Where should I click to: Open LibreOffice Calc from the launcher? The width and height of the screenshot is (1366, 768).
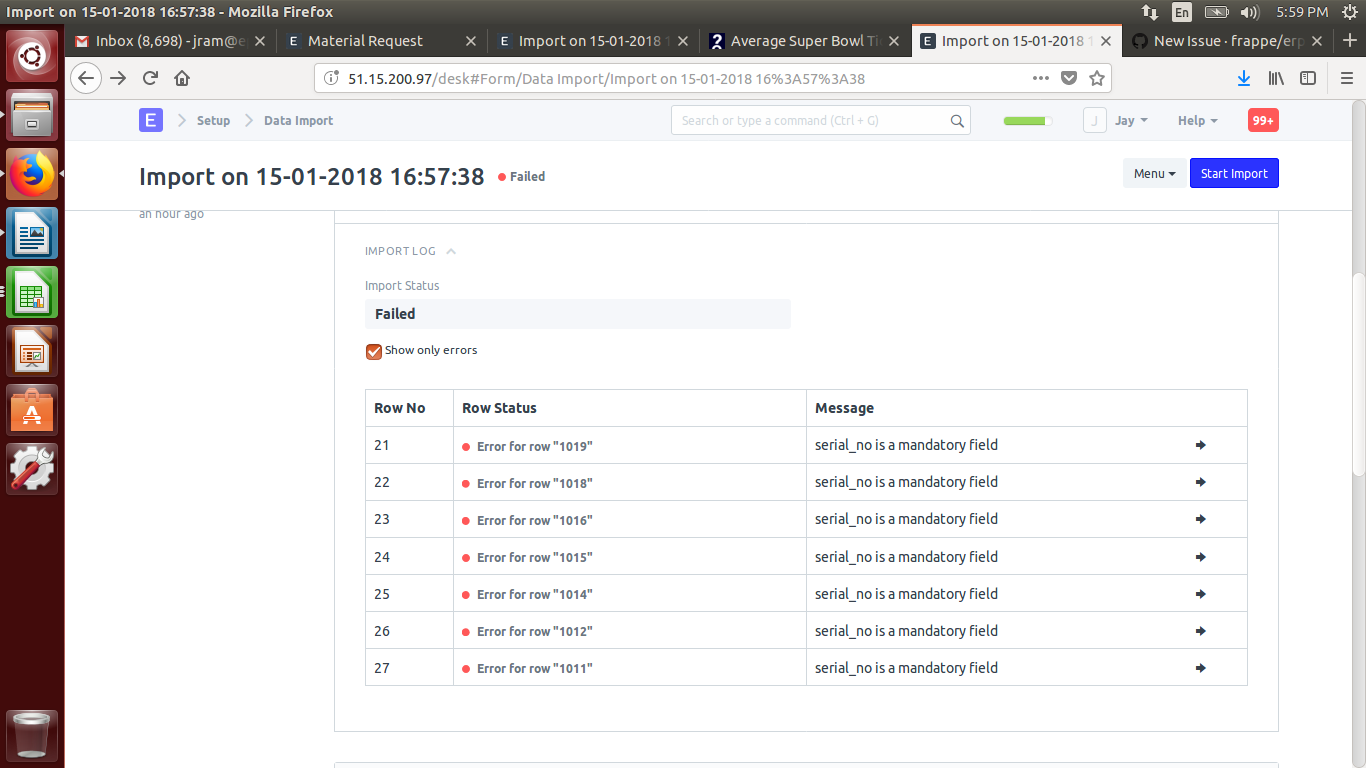(x=34, y=292)
